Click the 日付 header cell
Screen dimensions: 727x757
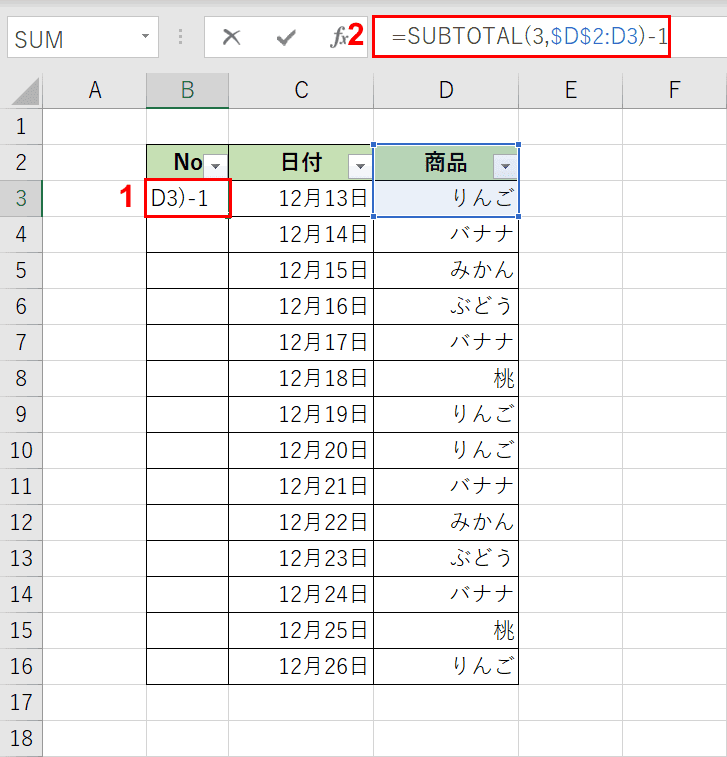[x=301, y=162]
